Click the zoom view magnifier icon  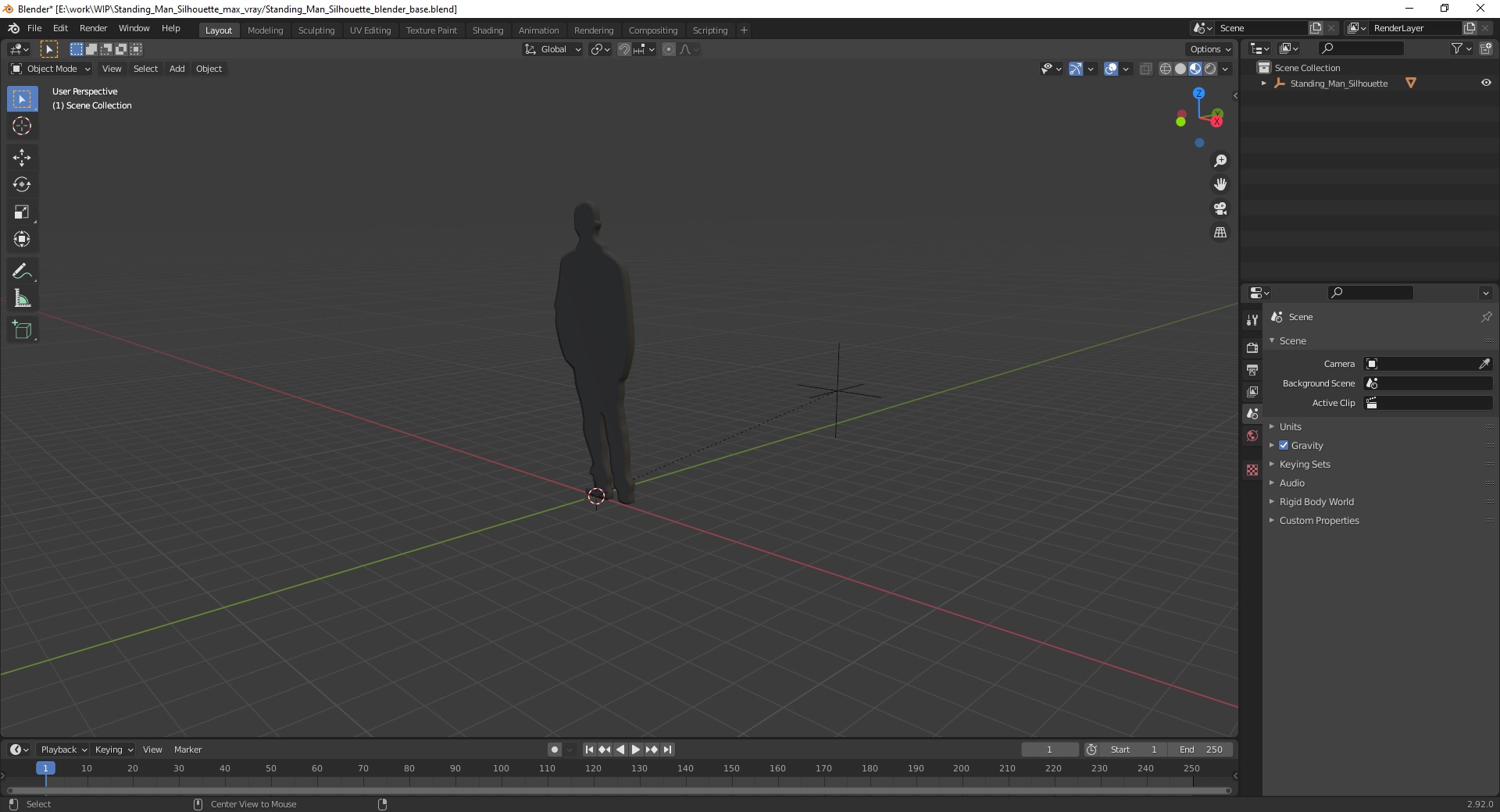click(x=1220, y=161)
